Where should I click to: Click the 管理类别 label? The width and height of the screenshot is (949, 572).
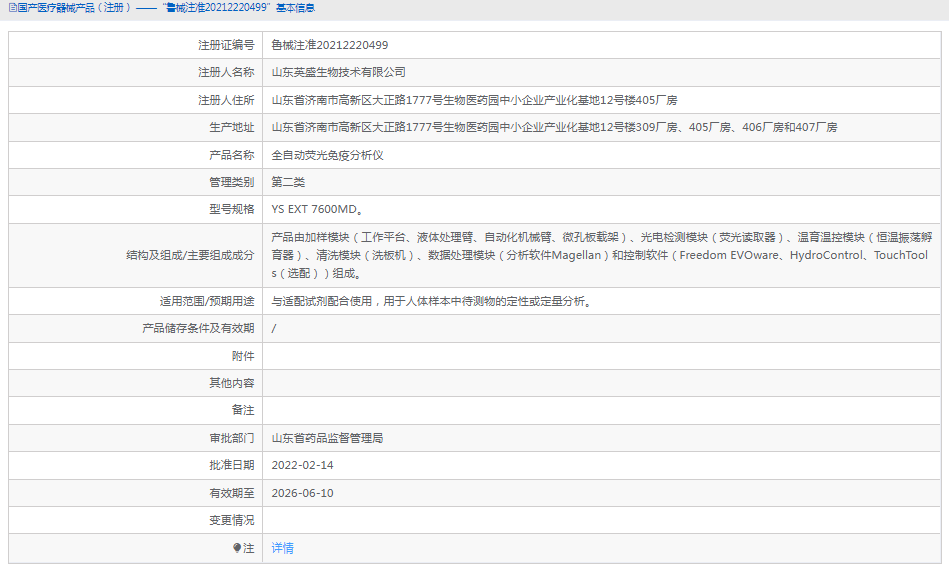[232, 182]
